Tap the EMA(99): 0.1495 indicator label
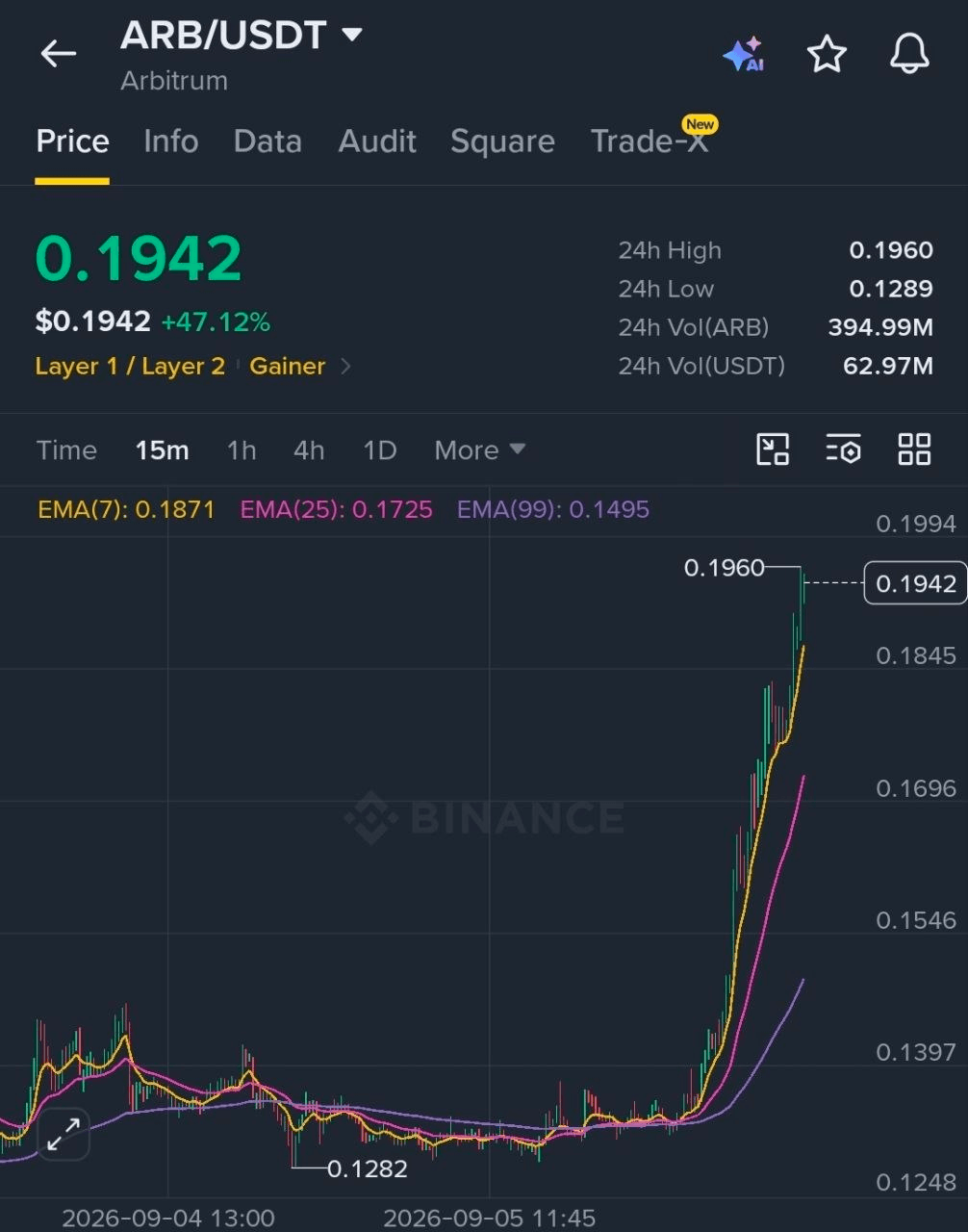The height and width of the screenshot is (1232, 968). [552, 509]
